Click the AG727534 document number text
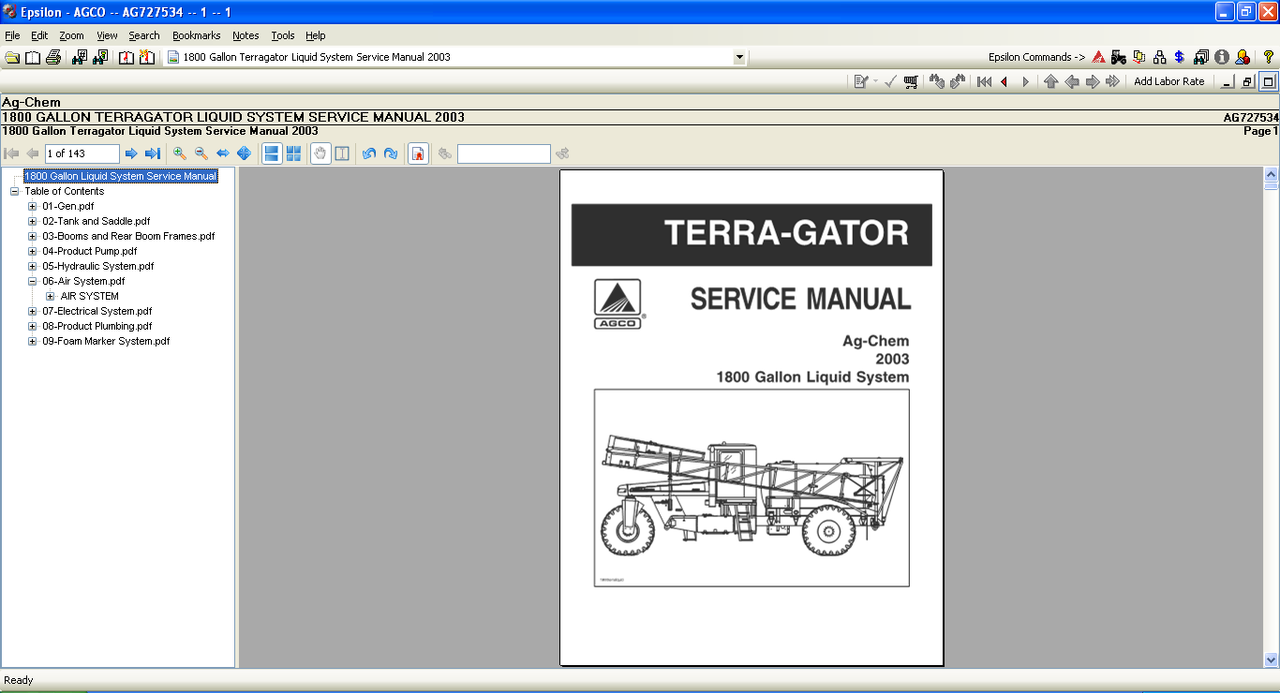This screenshot has width=1280, height=693. tap(1251, 117)
